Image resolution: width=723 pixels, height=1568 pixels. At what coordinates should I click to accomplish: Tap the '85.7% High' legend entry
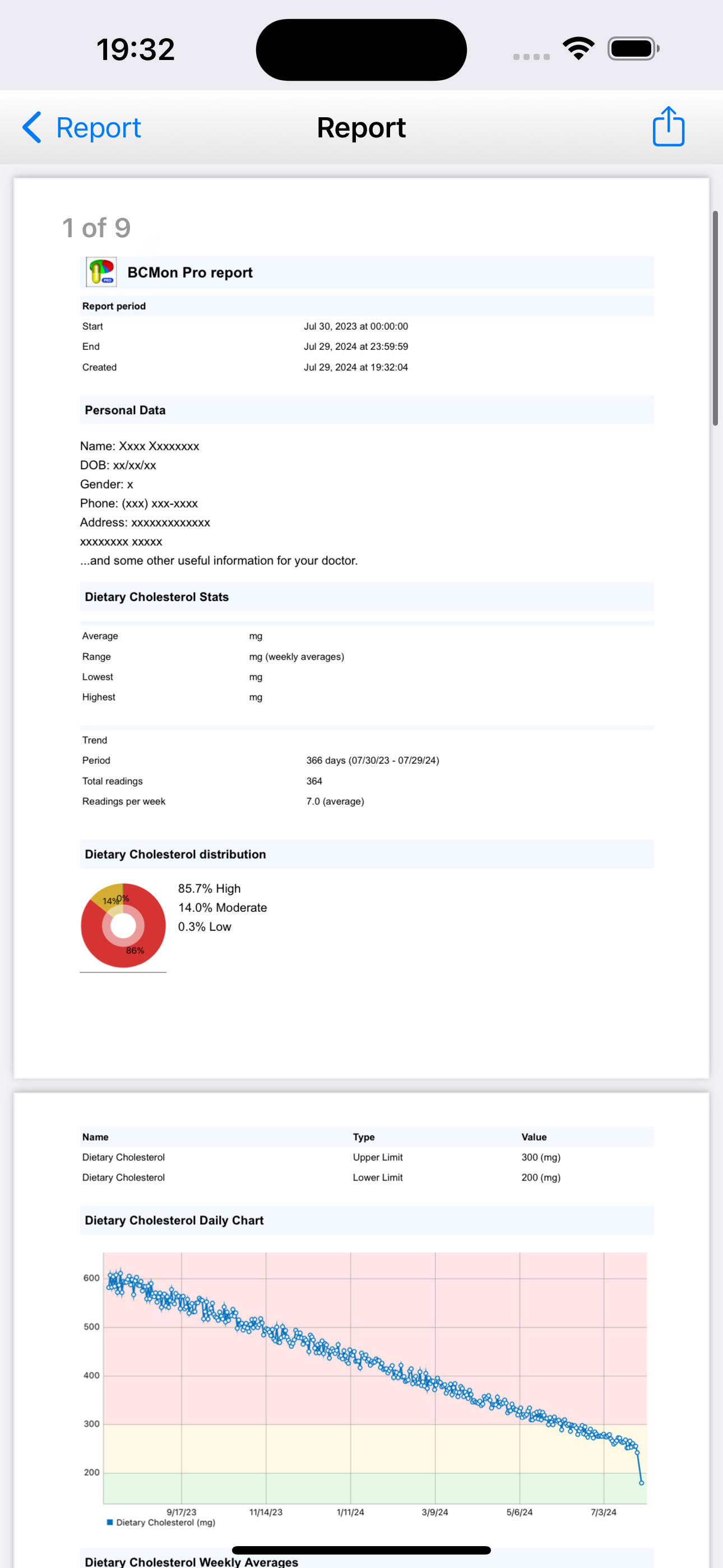click(210, 889)
